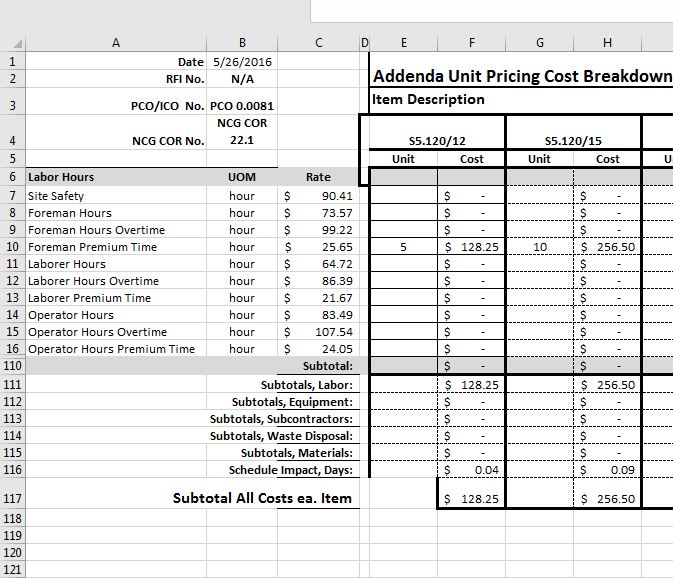Select the 0.04 schedule impact value

click(x=472, y=470)
